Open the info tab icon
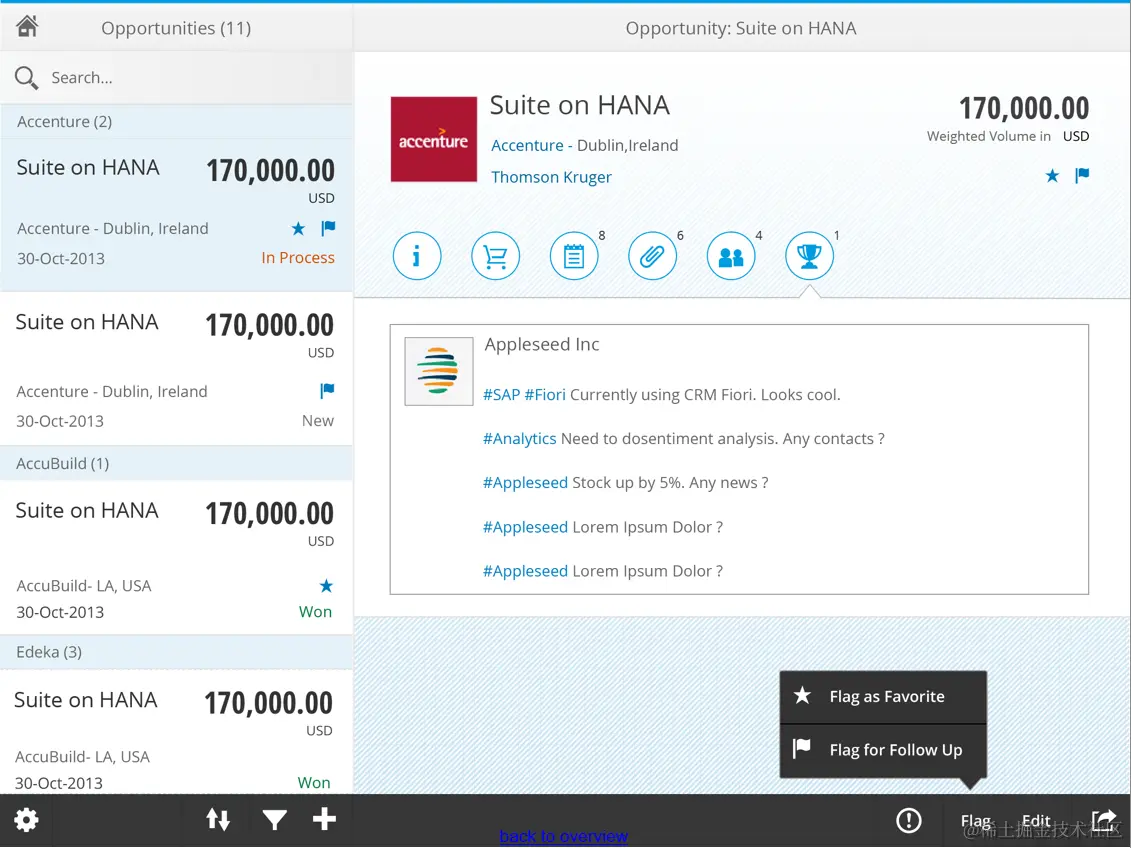The image size is (1131, 848). (x=417, y=256)
